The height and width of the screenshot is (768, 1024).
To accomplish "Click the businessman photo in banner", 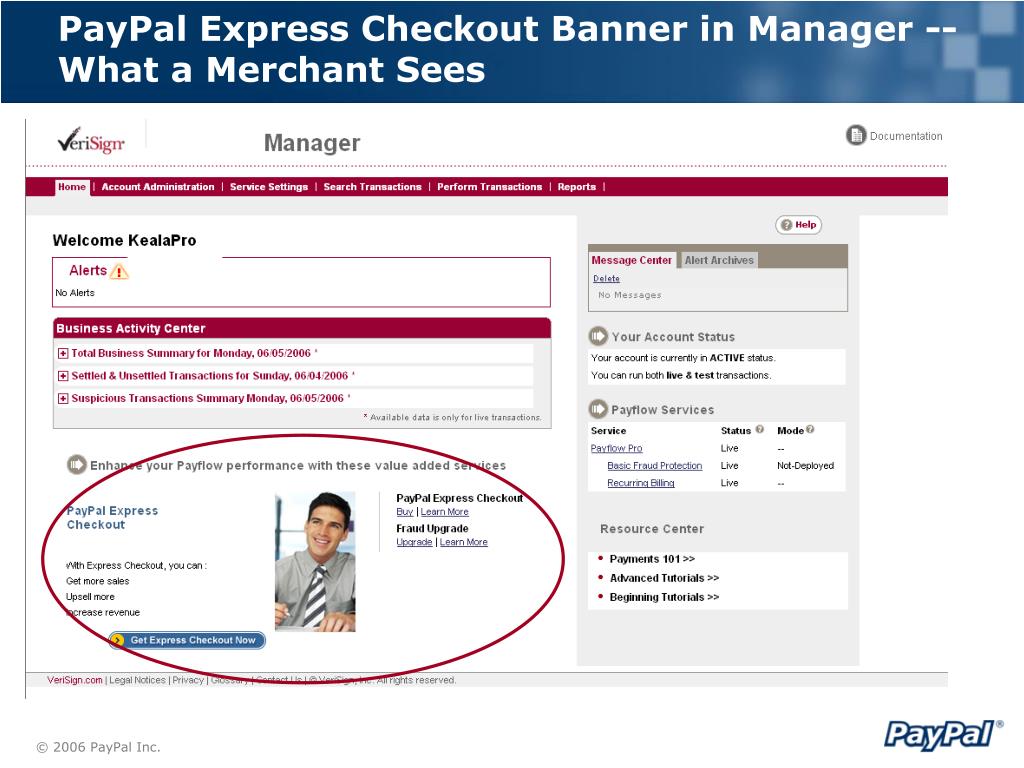I will click(x=315, y=562).
